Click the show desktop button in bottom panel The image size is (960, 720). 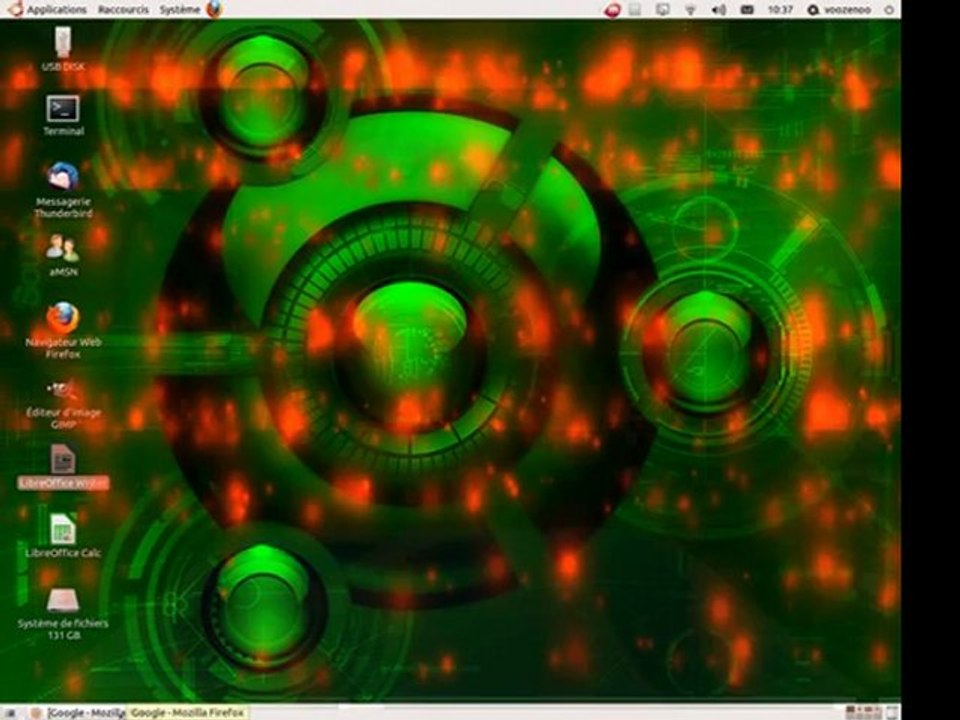[9, 713]
